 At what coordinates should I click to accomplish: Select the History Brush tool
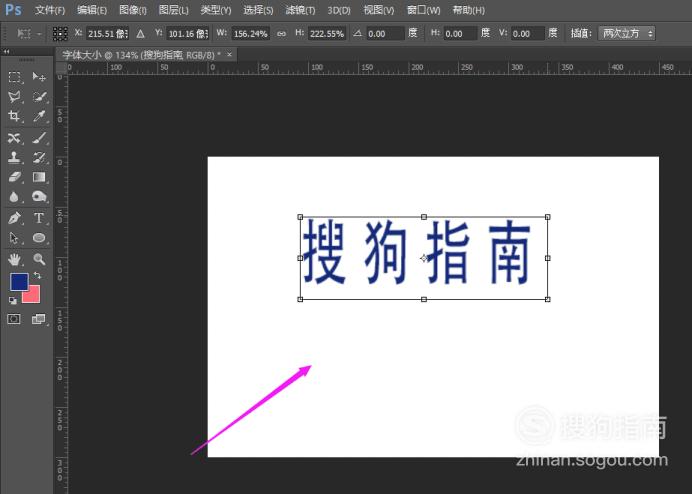(39, 158)
